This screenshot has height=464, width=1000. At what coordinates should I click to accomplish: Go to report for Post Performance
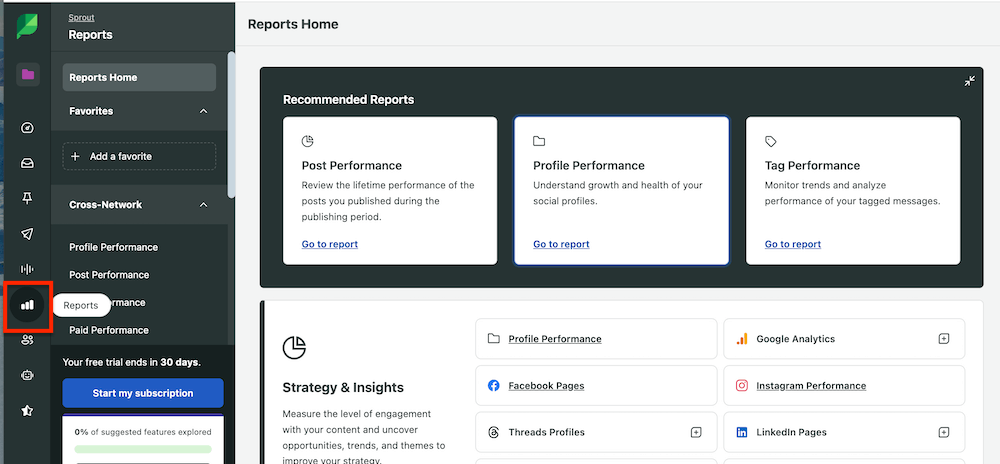coord(330,244)
